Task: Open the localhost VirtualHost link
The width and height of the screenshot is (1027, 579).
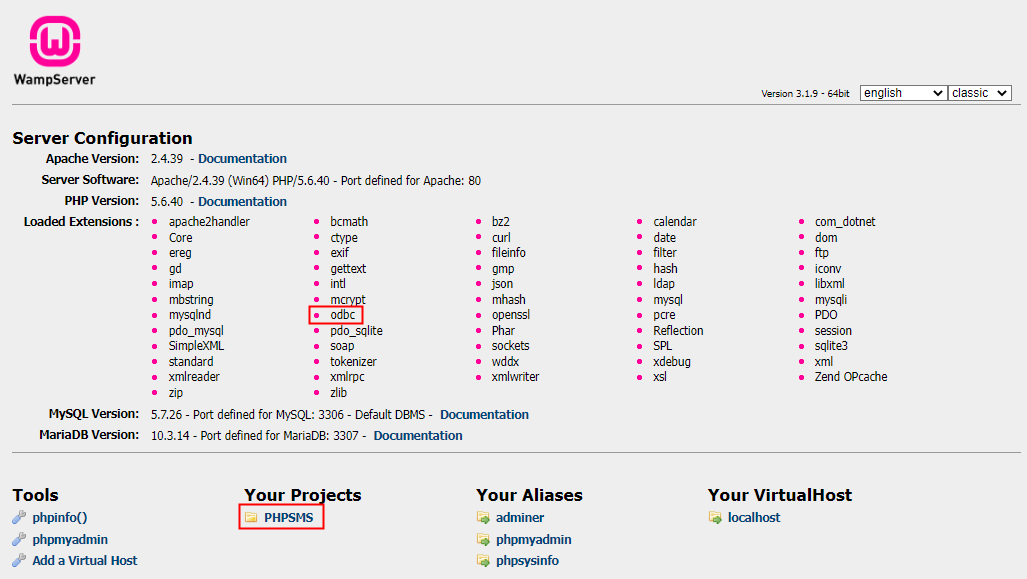Action: [754, 518]
